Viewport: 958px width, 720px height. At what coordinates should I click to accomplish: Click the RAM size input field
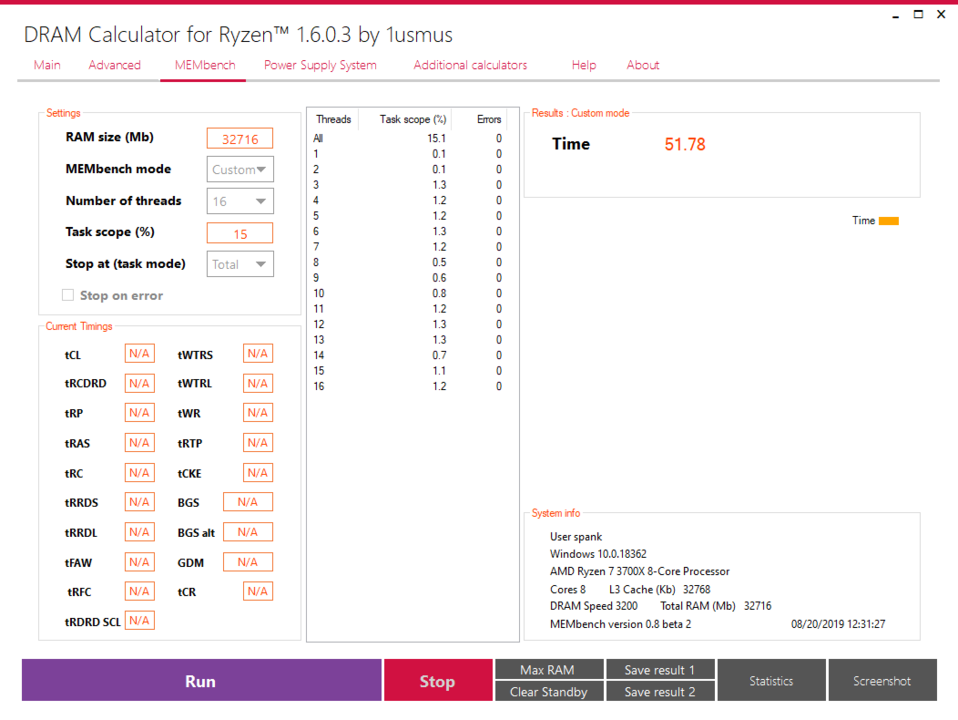pos(240,139)
